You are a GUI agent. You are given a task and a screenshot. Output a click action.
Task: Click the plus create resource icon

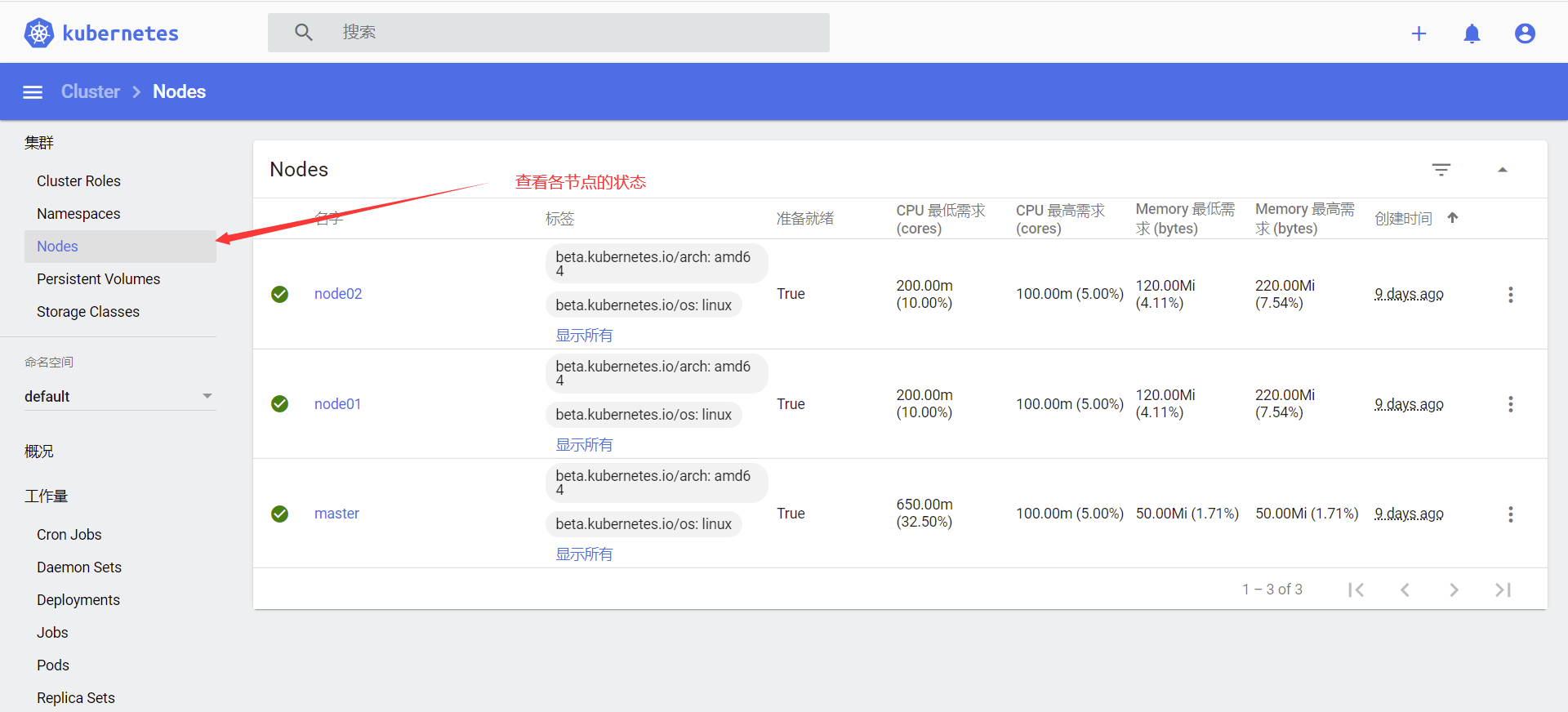point(1419,33)
